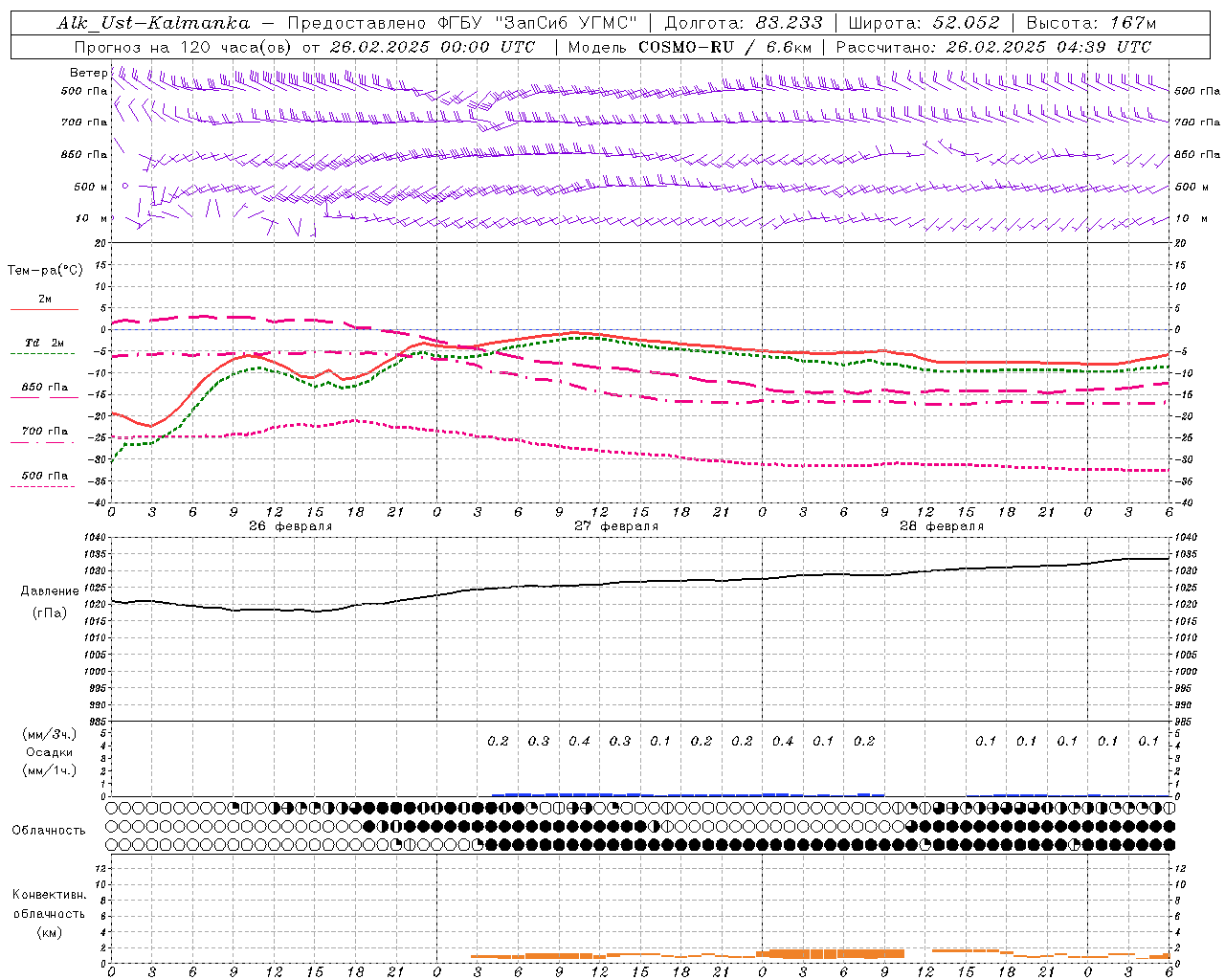Click the left 1040 pressure axis value

95,538
